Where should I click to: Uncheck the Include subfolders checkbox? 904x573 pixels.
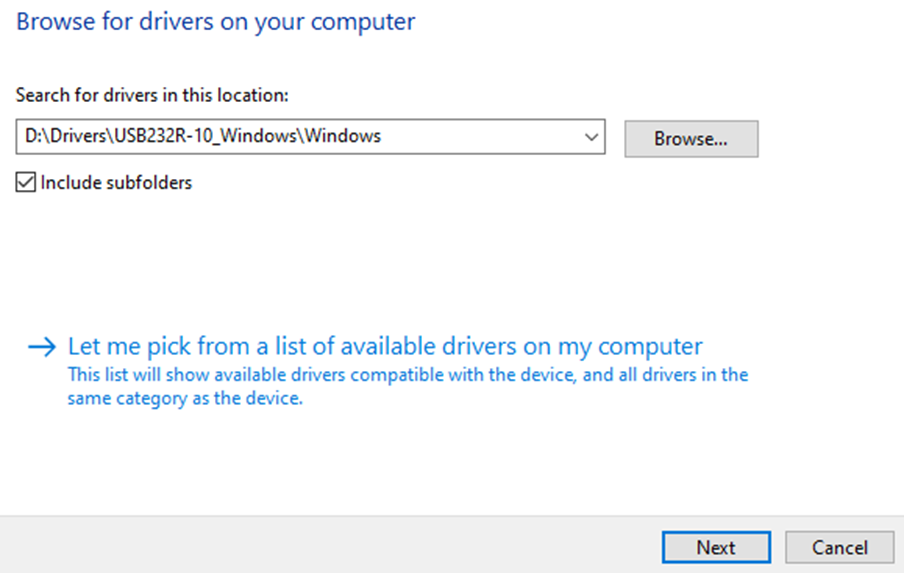(25, 182)
